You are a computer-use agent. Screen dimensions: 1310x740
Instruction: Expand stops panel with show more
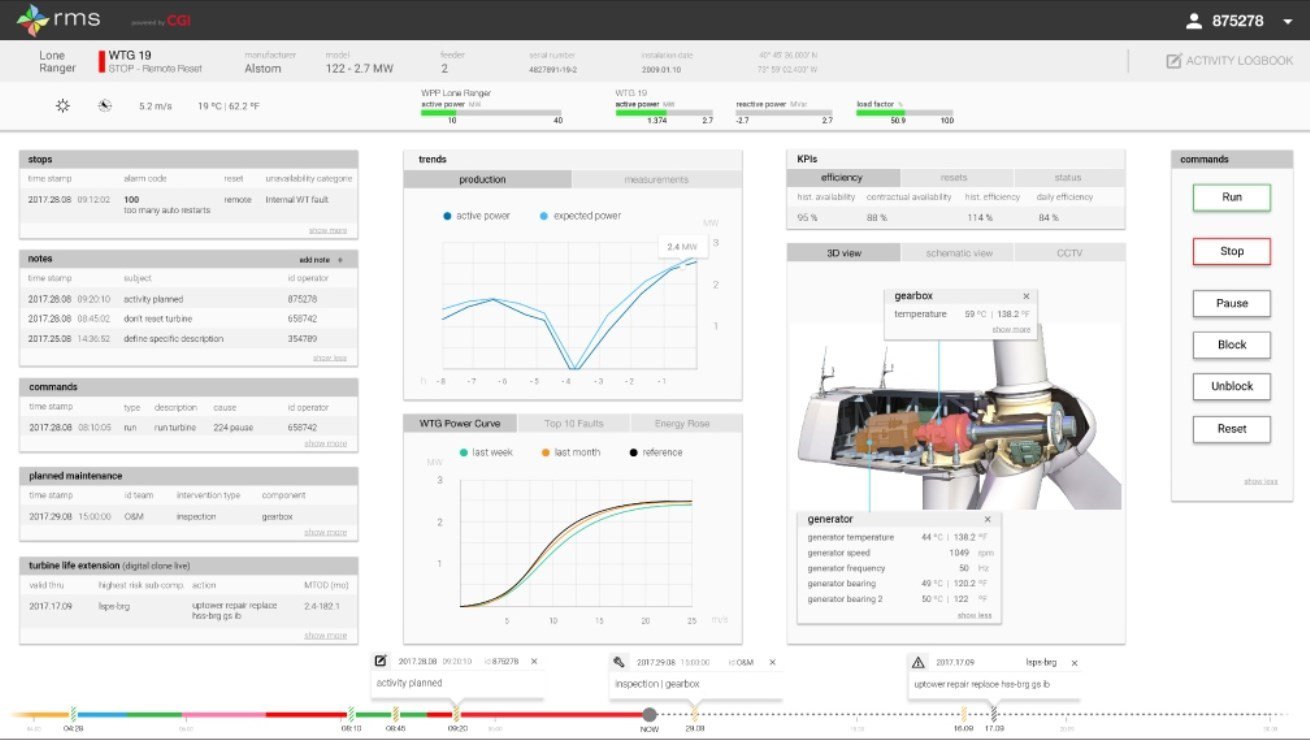tap(328, 230)
